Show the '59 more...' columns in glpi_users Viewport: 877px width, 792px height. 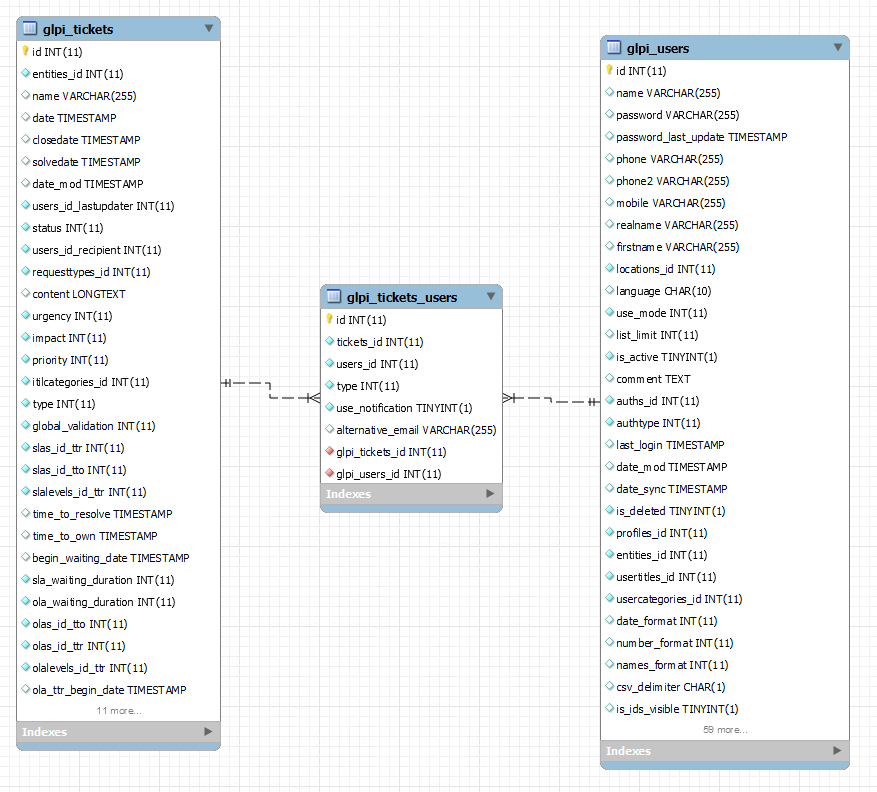(725, 730)
